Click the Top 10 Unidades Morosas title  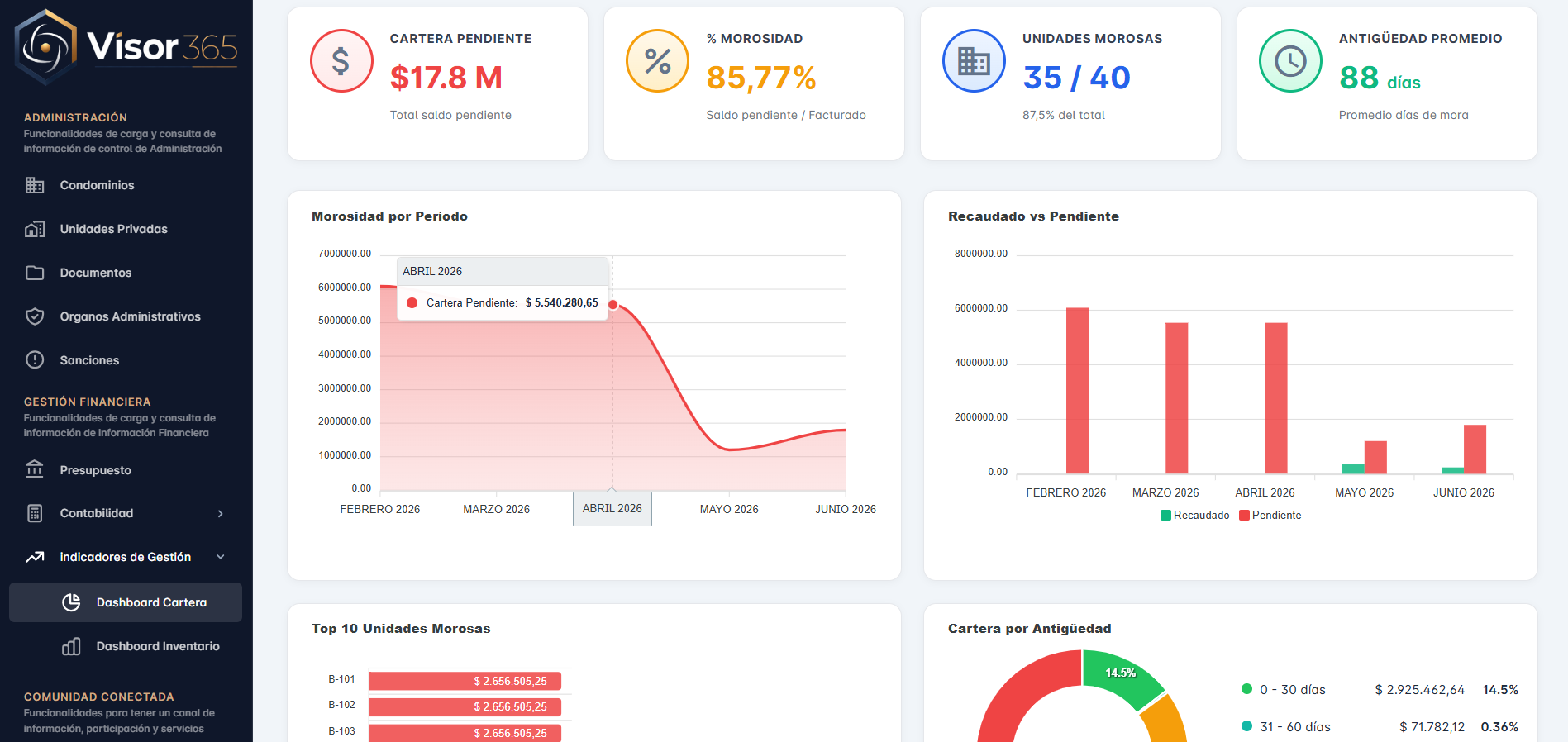[401, 629]
